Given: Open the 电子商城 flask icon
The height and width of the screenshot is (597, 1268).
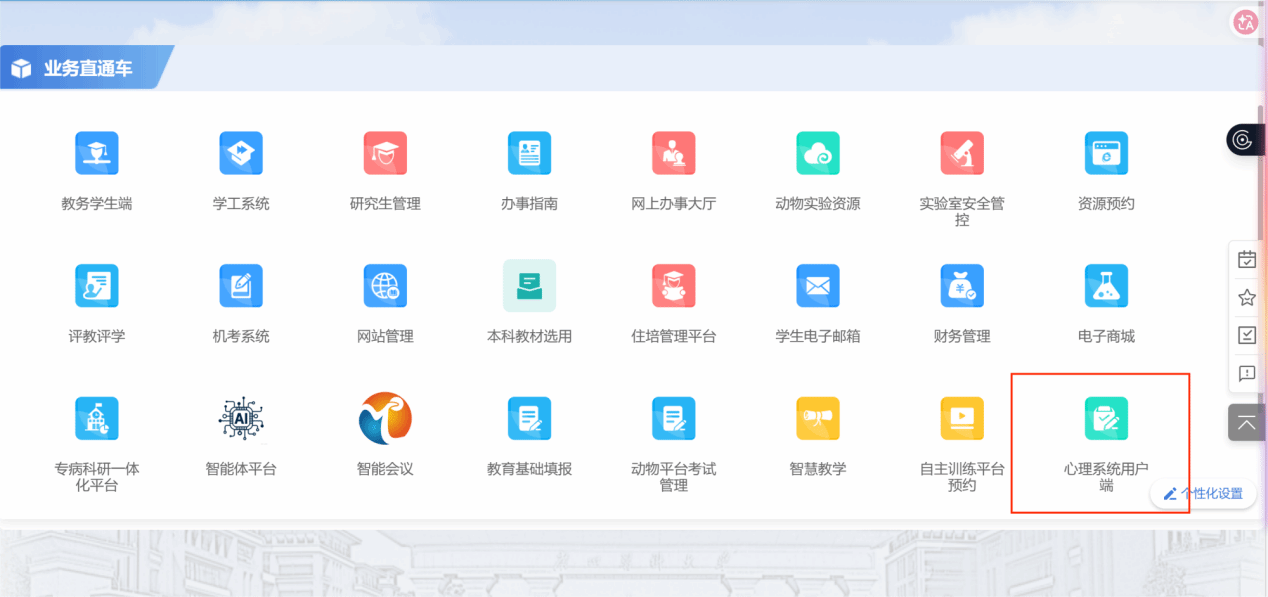Looking at the screenshot, I should pos(1106,287).
